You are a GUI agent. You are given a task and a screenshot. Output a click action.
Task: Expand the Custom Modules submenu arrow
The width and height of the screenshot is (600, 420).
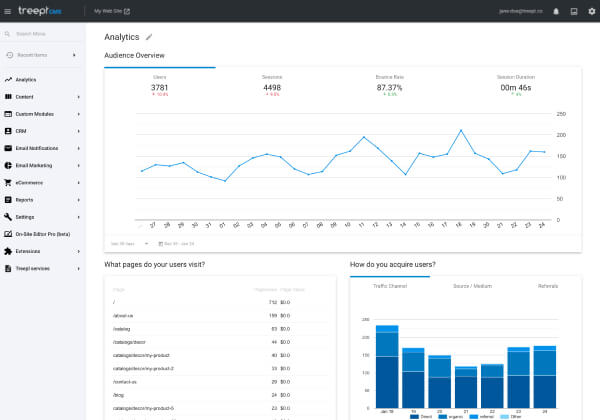(x=78, y=114)
